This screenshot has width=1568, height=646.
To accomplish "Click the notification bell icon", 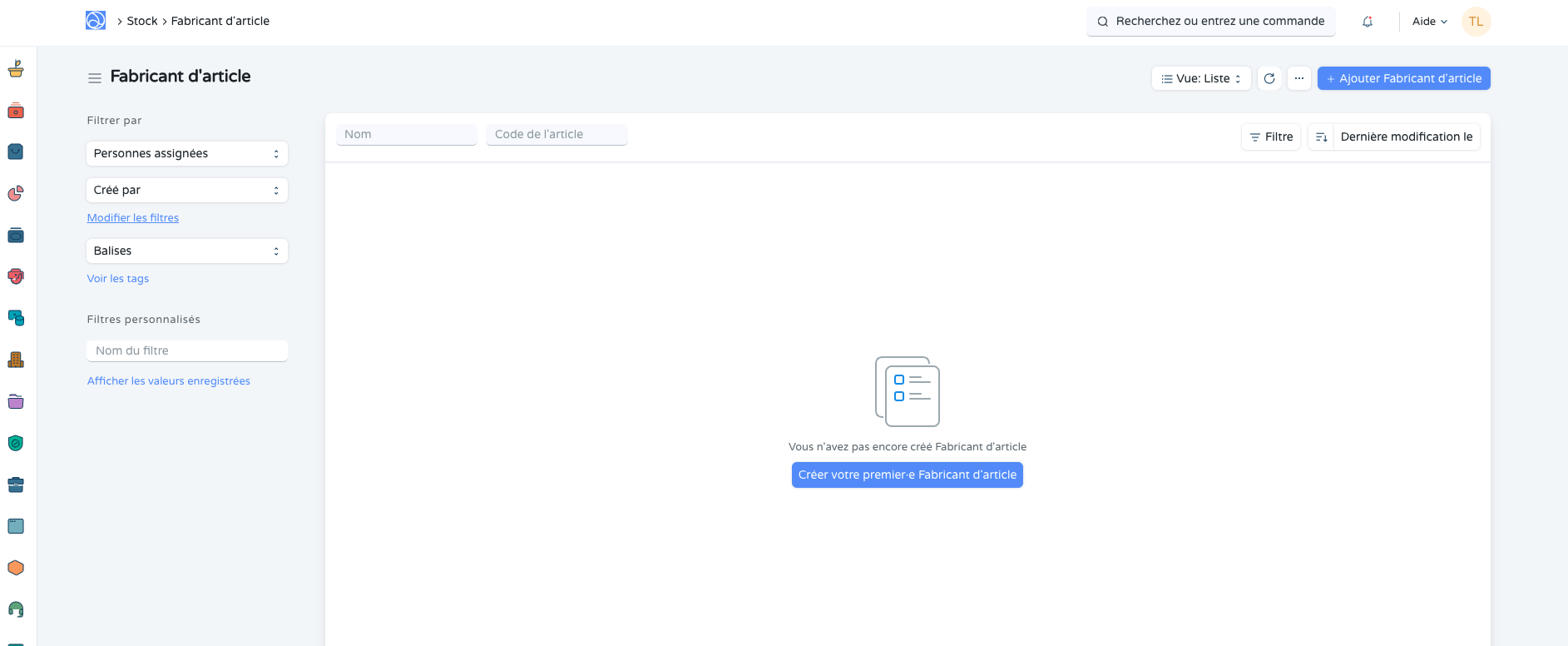I will tap(1367, 22).
